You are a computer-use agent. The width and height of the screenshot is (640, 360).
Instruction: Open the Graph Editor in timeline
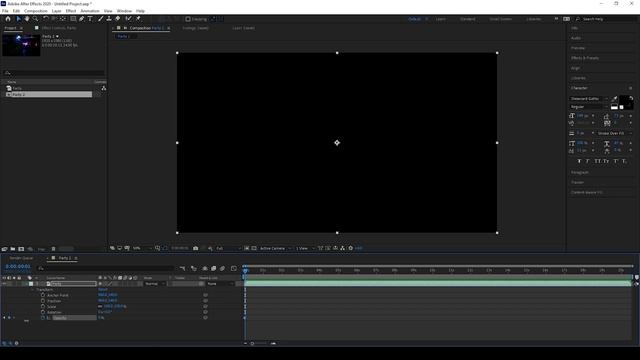233,268
